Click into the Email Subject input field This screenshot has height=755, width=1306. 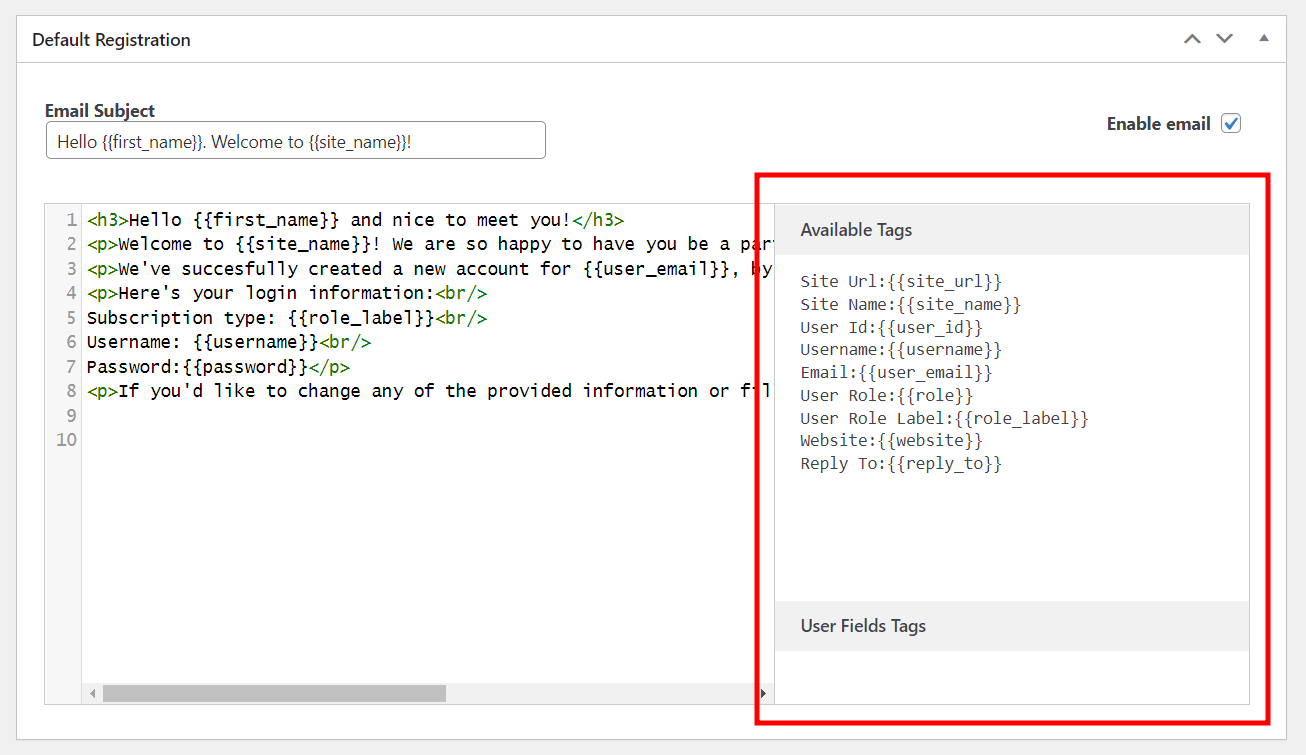tap(295, 141)
